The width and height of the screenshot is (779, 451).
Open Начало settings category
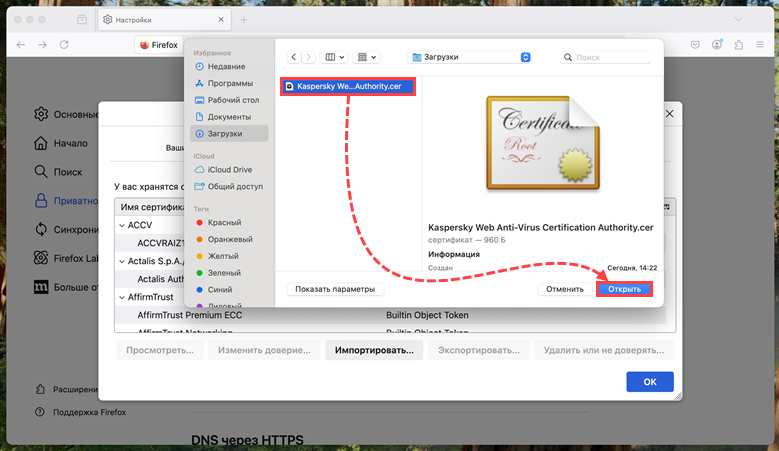[61, 143]
